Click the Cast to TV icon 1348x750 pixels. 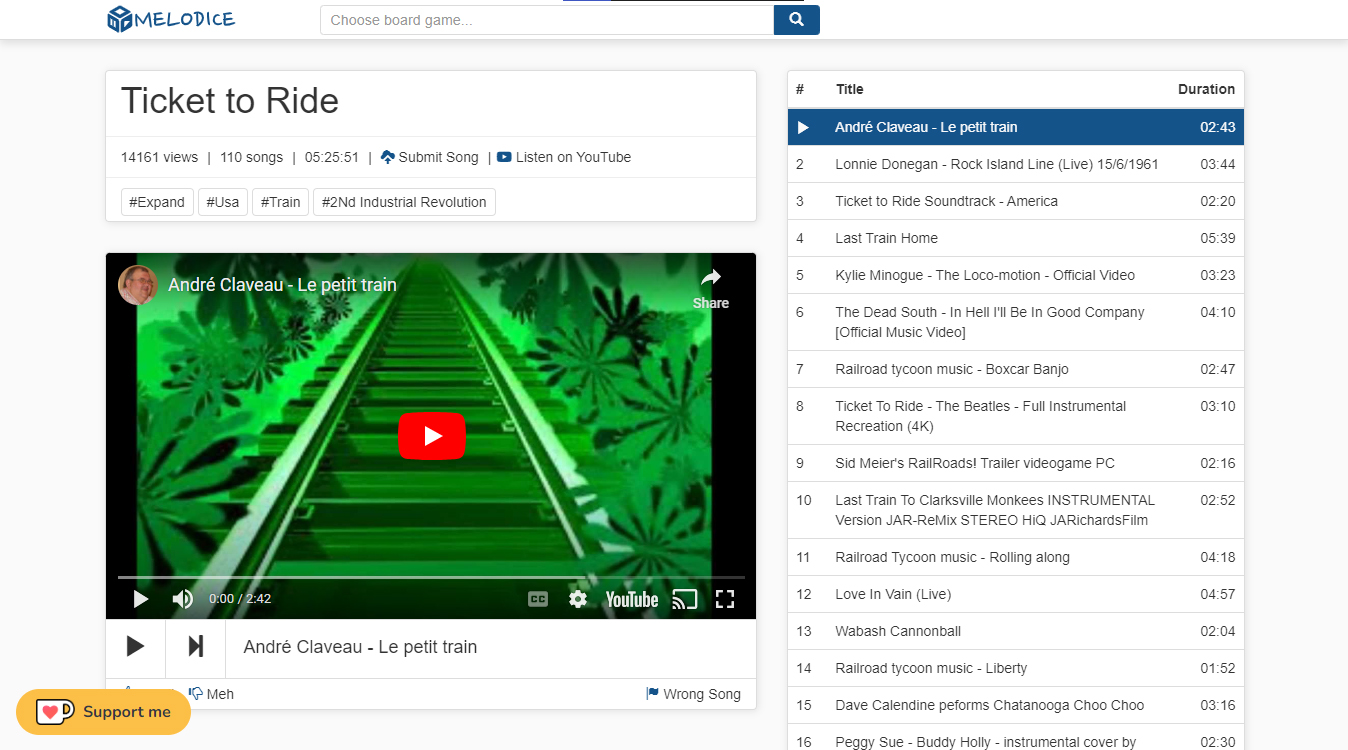pos(685,599)
